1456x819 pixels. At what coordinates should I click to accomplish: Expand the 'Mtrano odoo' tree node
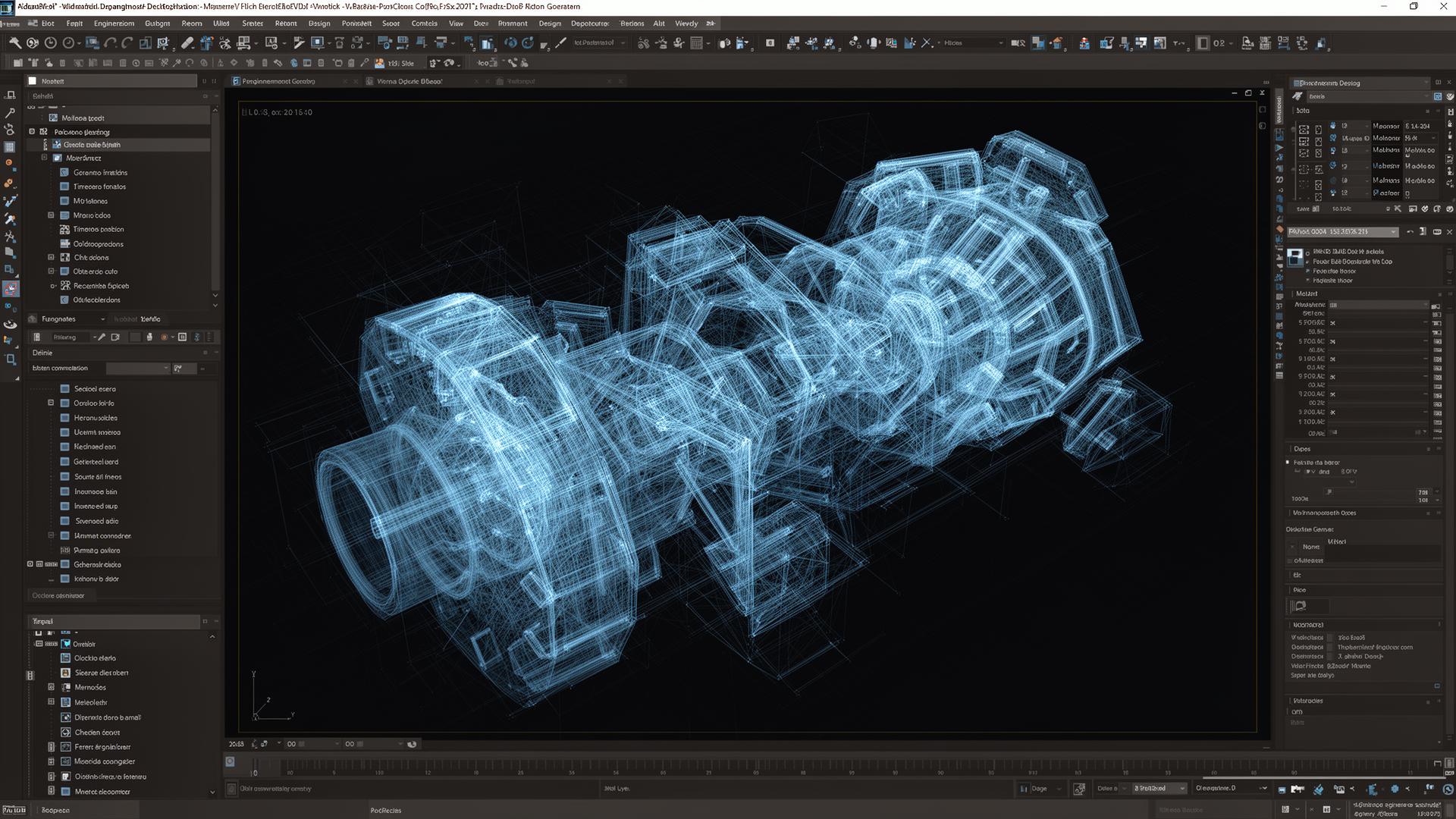coord(52,215)
